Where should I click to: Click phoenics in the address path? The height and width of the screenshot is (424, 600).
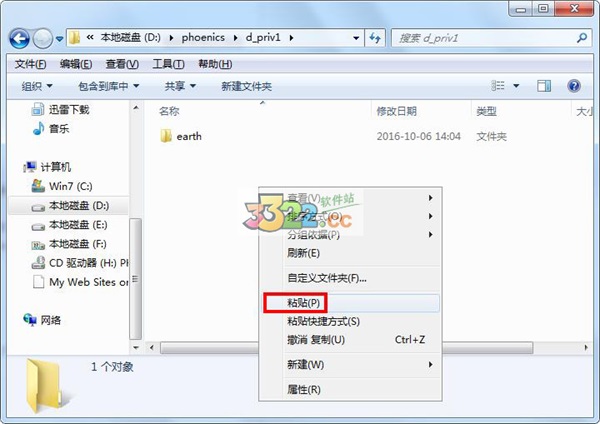pyautogui.click(x=203, y=38)
